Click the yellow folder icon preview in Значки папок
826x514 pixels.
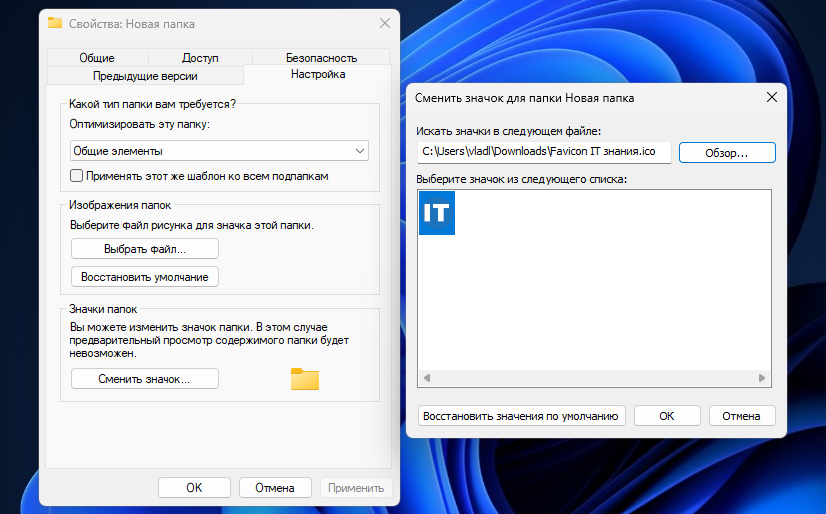pos(305,379)
